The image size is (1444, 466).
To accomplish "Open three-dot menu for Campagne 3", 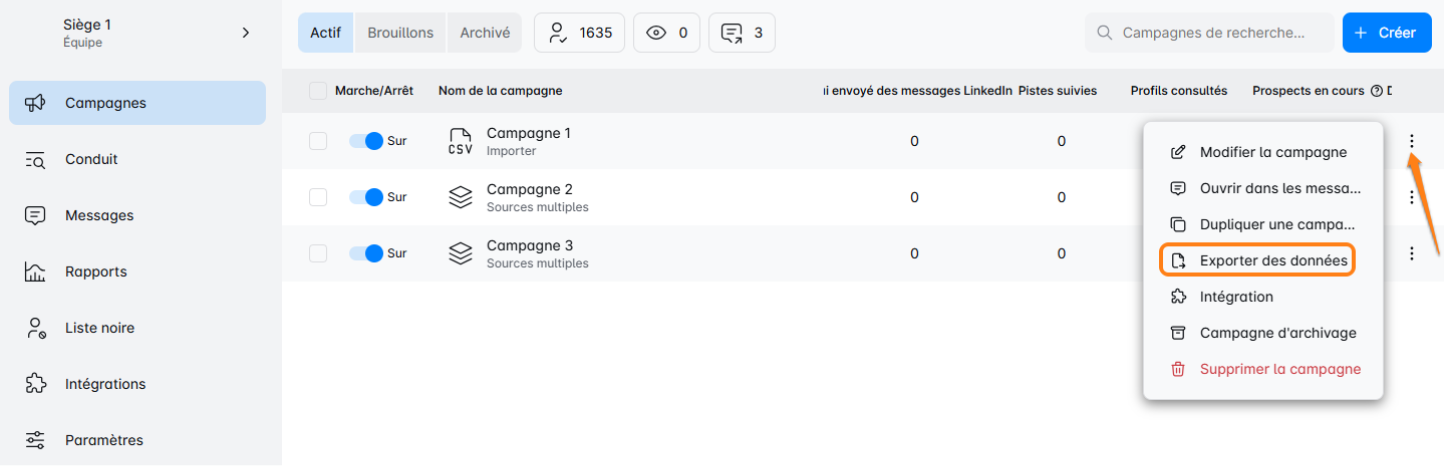I will point(1411,253).
